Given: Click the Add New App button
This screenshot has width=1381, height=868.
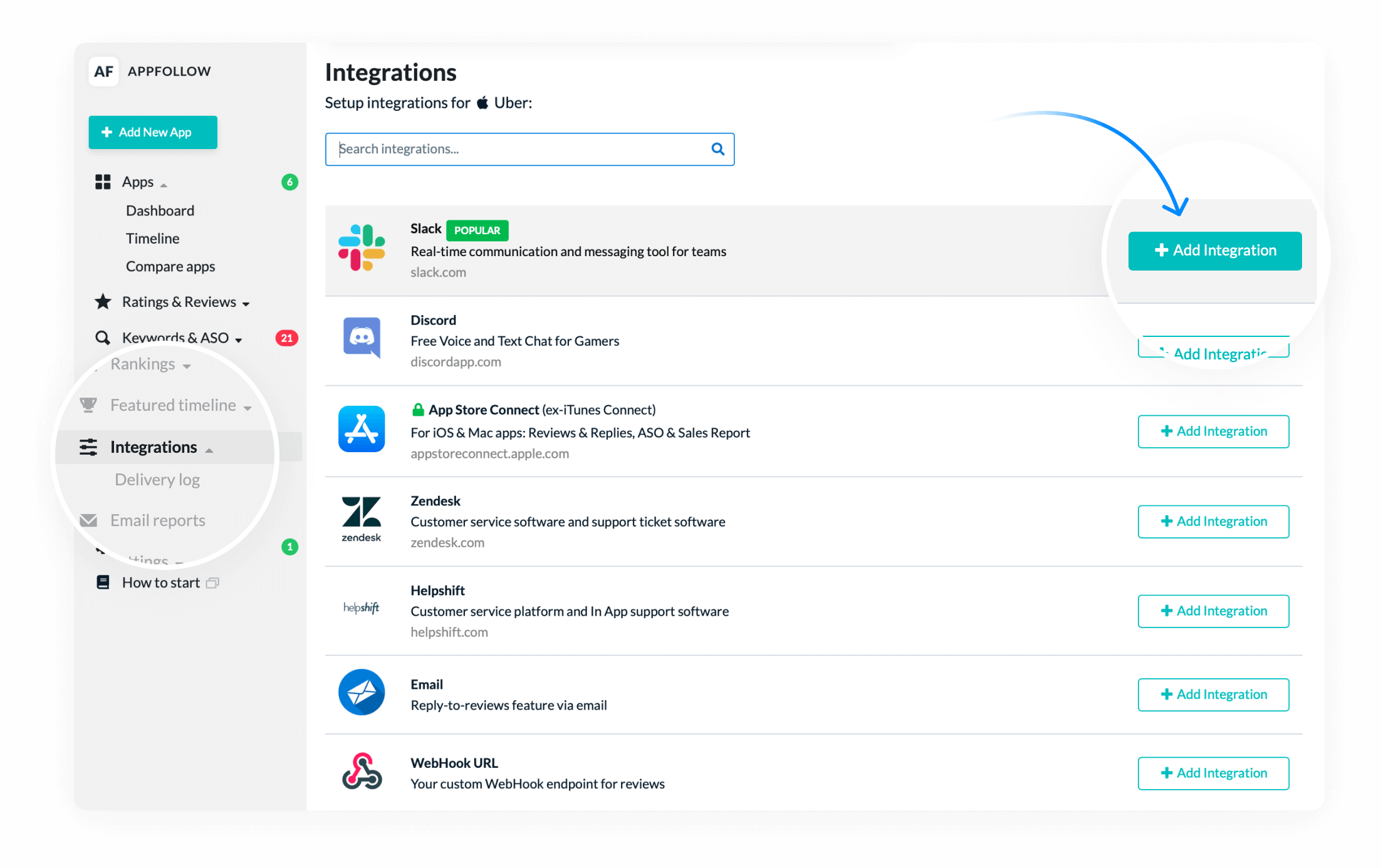Looking at the screenshot, I should click(x=153, y=132).
